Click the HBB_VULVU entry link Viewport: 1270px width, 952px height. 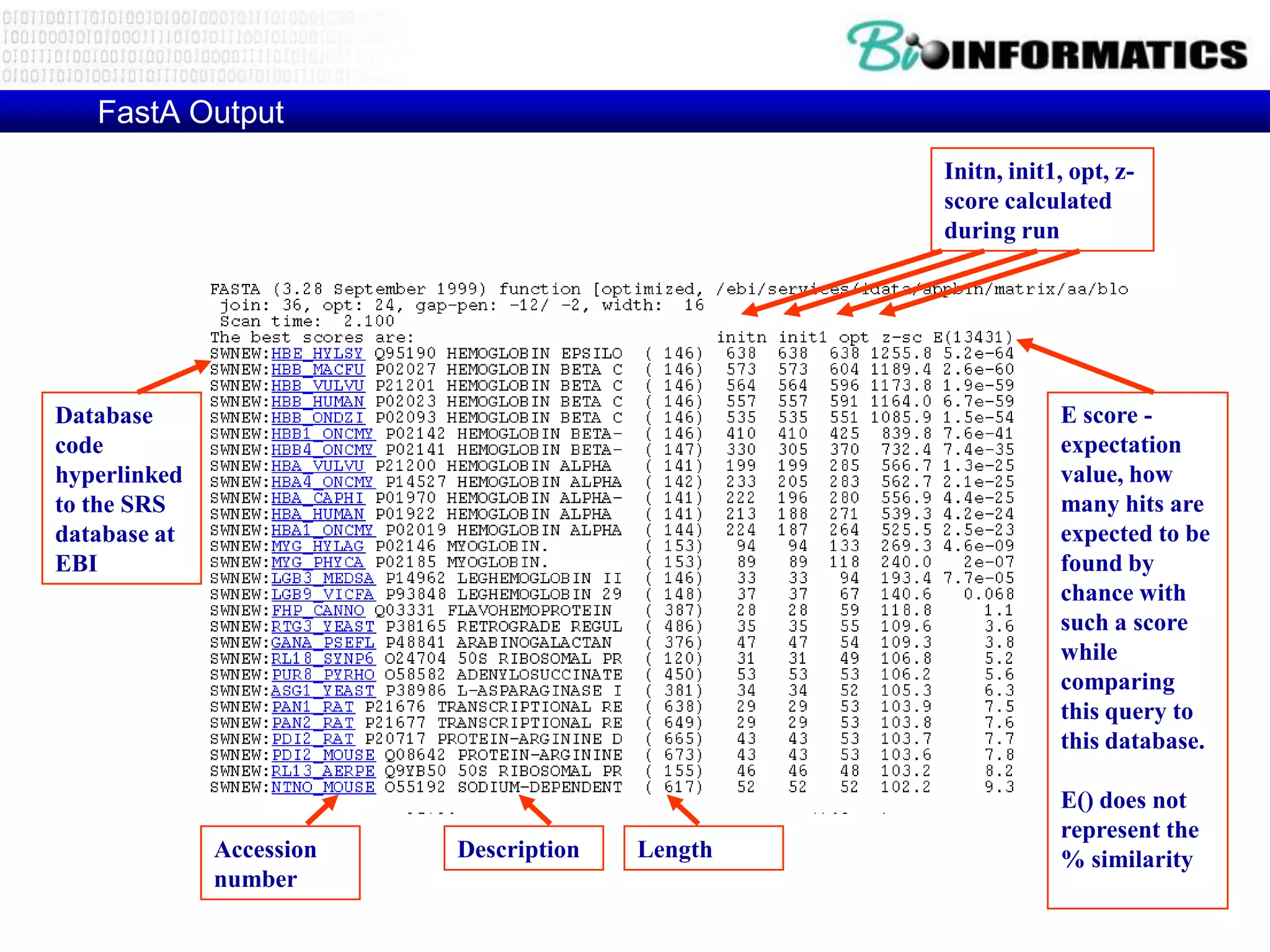tap(317, 386)
